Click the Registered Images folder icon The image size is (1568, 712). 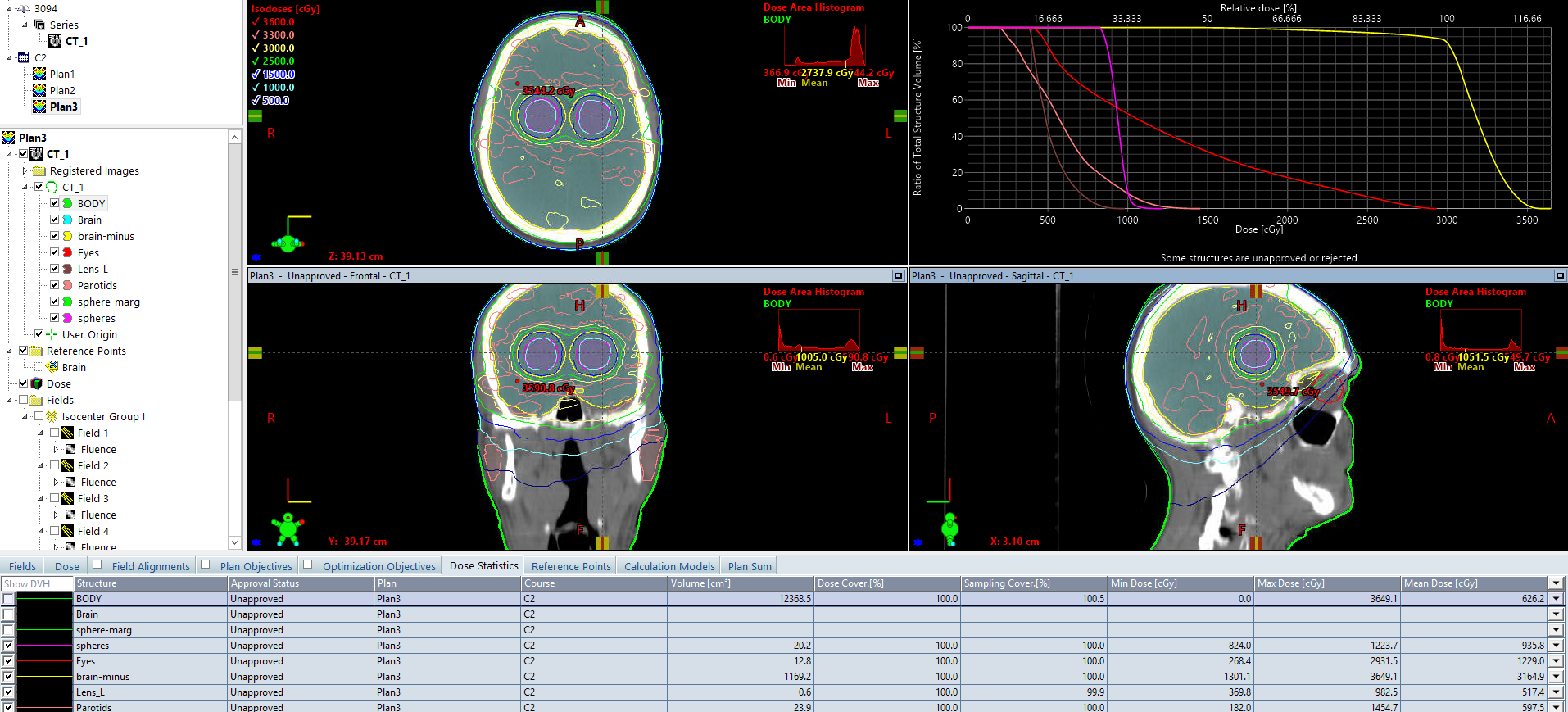point(39,170)
